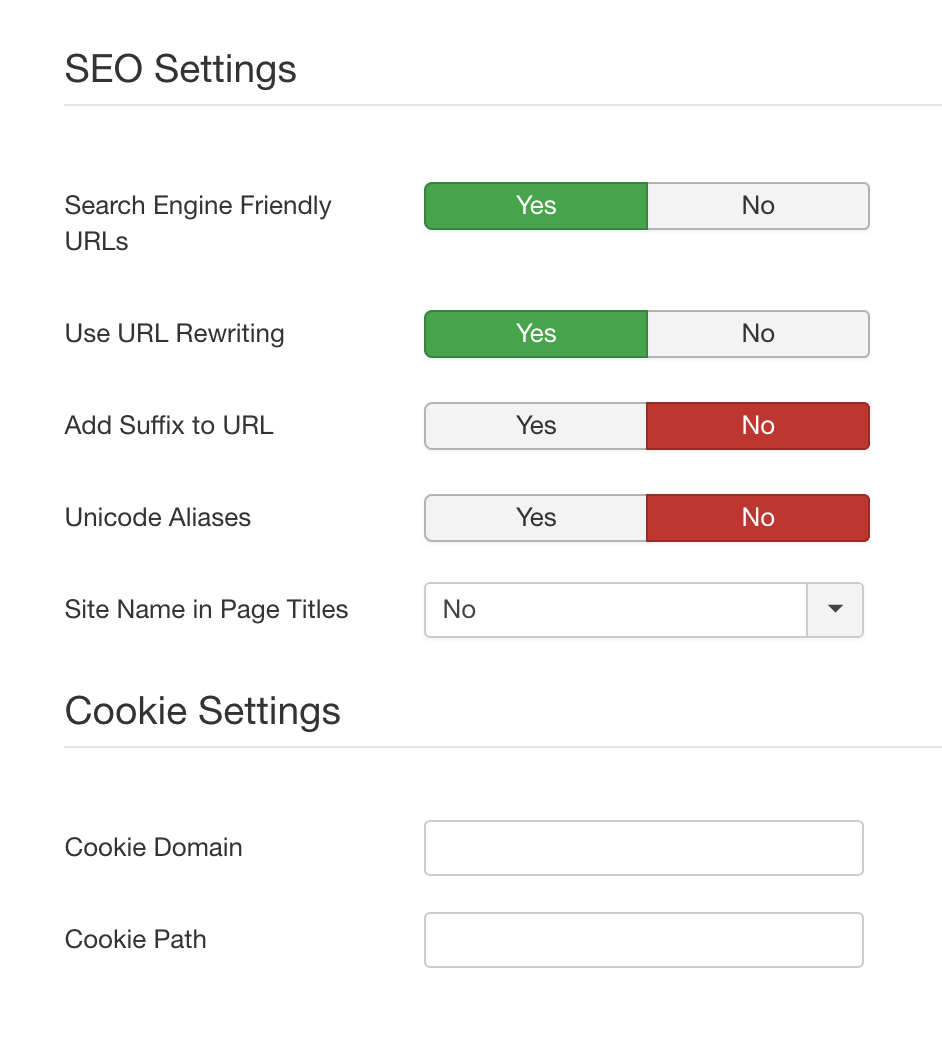Click the Add Suffix to URL label
Image resolution: width=942 pixels, height=1060 pixels.
(169, 426)
